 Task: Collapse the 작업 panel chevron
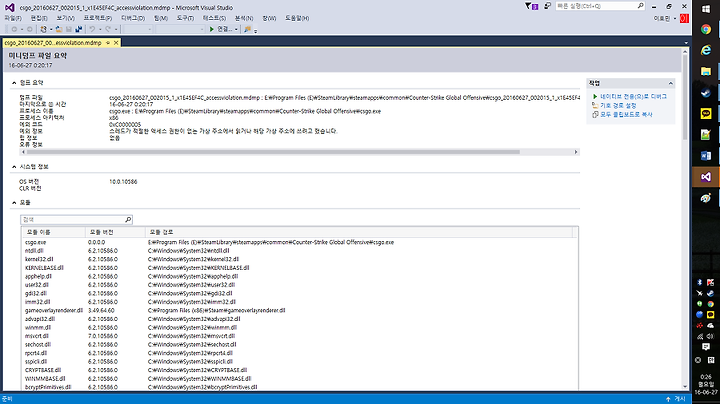pyautogui.click(x=670, y=83)
